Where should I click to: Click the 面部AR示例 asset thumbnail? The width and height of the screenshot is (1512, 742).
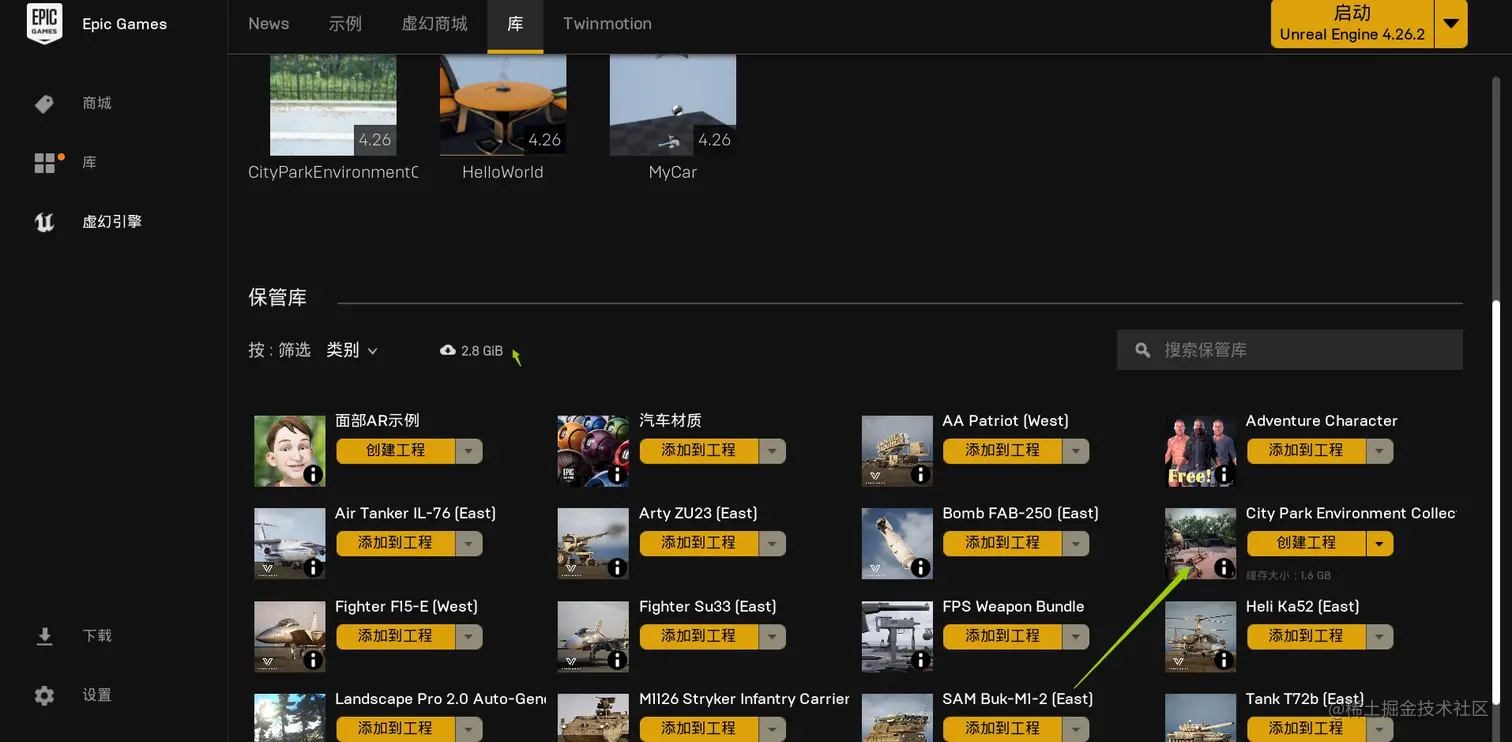(x=290, y=451)
